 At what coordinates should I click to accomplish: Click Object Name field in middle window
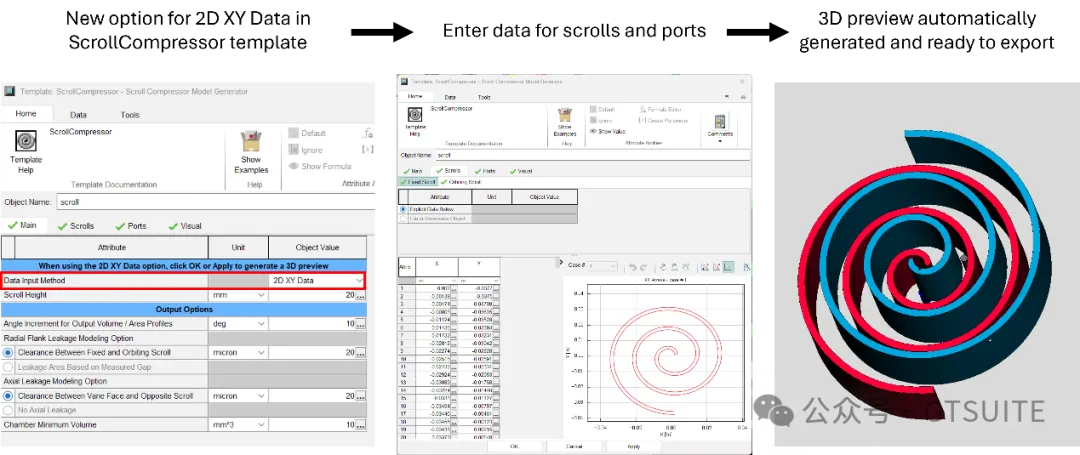click(591, 156)
